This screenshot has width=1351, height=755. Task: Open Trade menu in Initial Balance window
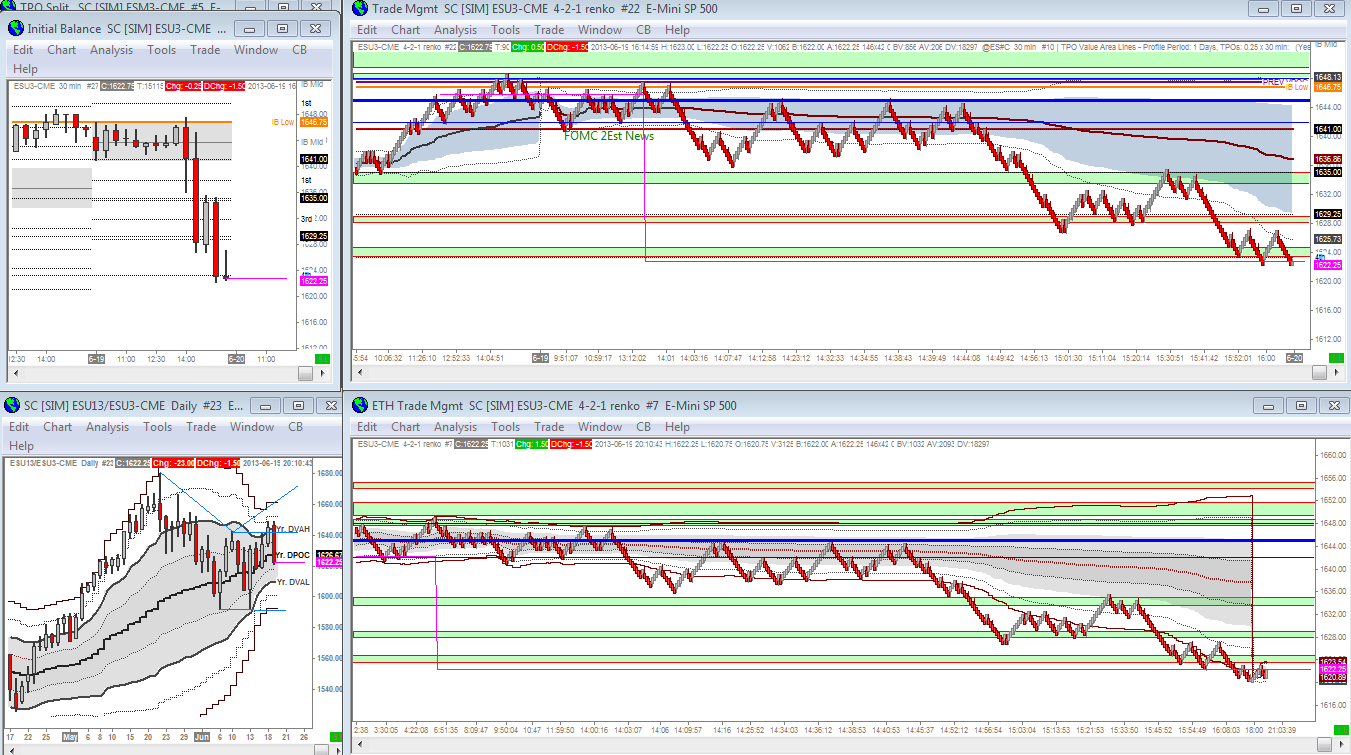pos(205,50)
